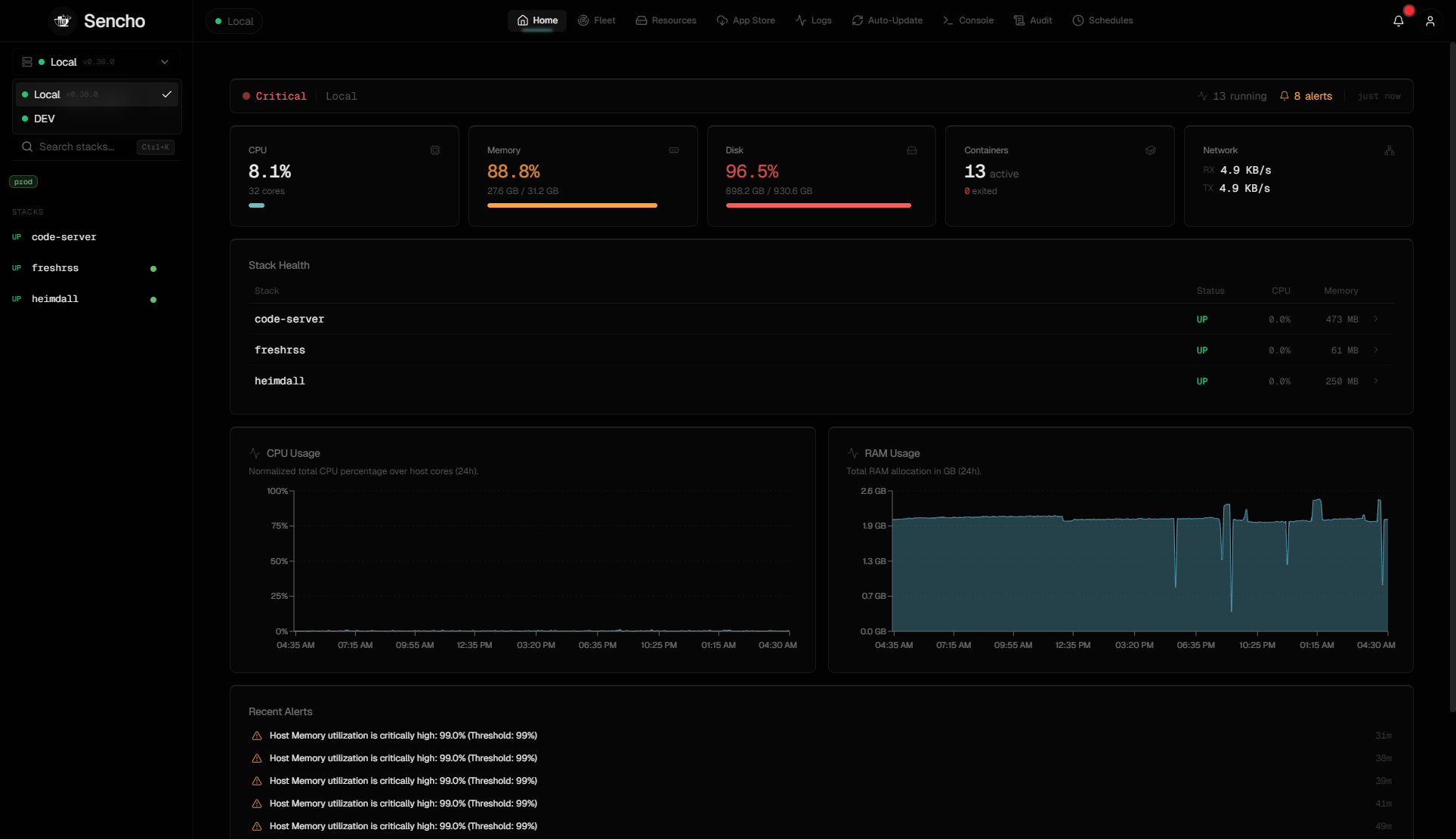Click the 8.1% CPU value
Image resolution: width=1456 pixels, height=839 pixels.
270,171
